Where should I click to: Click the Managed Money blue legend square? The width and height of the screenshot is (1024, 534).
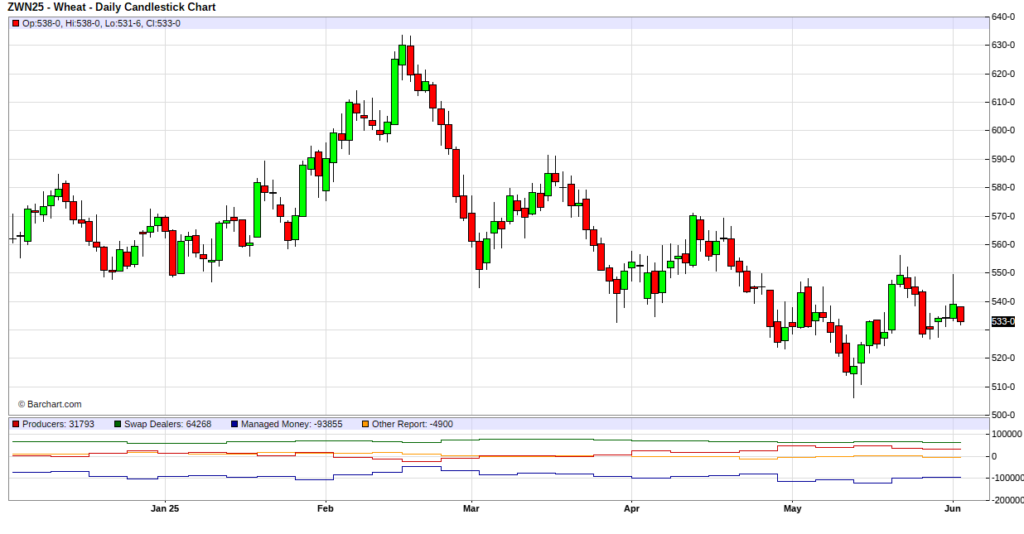[234, 424]
